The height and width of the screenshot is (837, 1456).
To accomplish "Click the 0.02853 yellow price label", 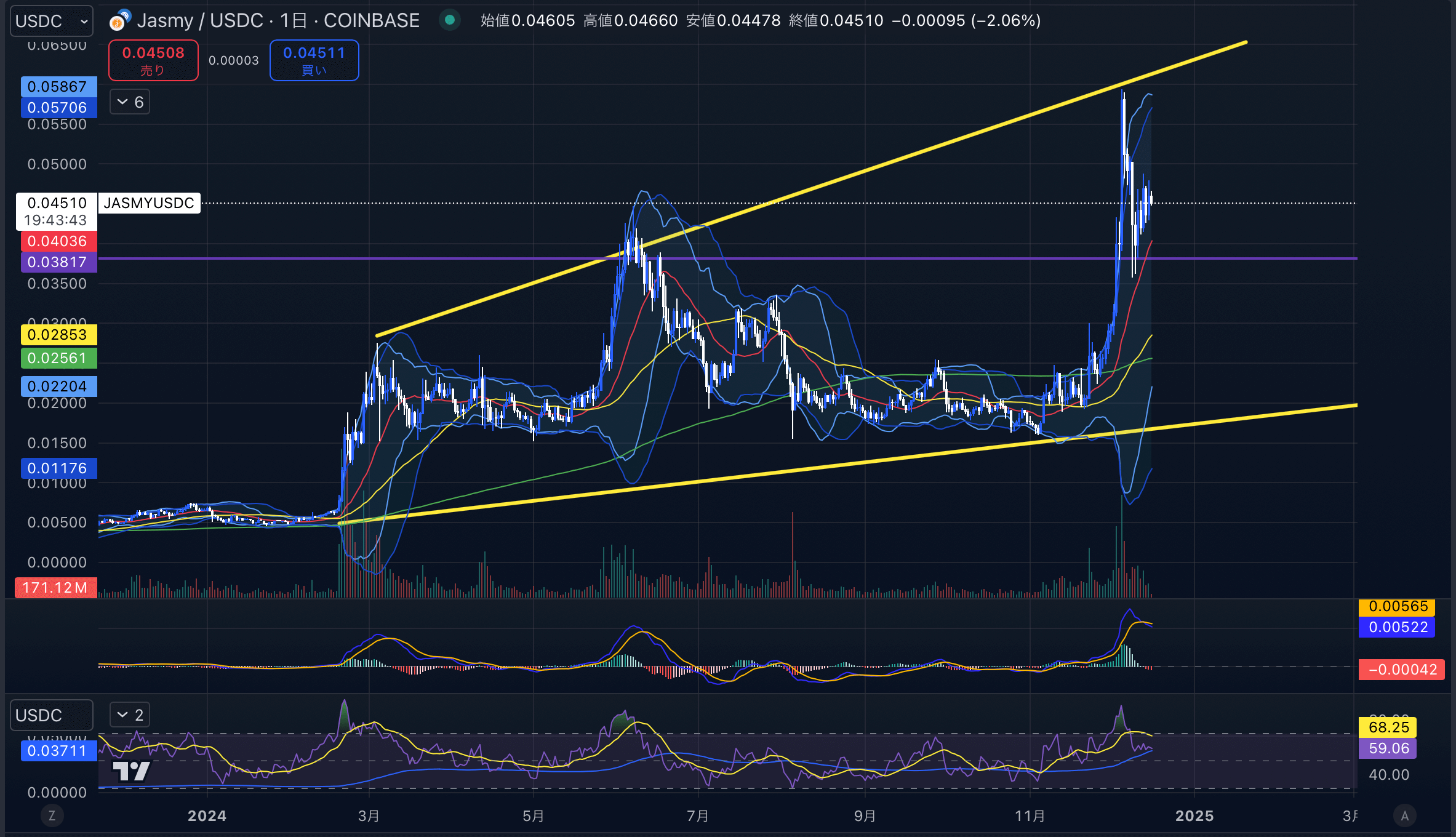I will pyautogui.click(x=58, y=335).
